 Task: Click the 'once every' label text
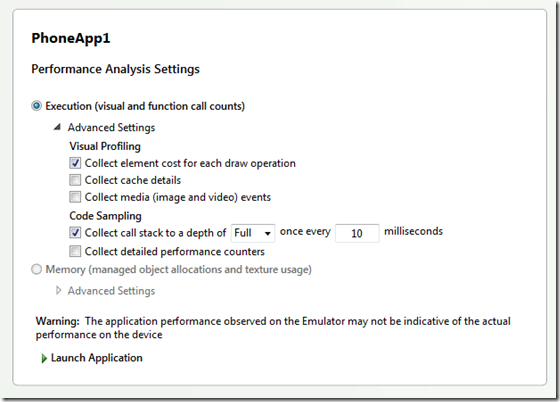point(305,232)
